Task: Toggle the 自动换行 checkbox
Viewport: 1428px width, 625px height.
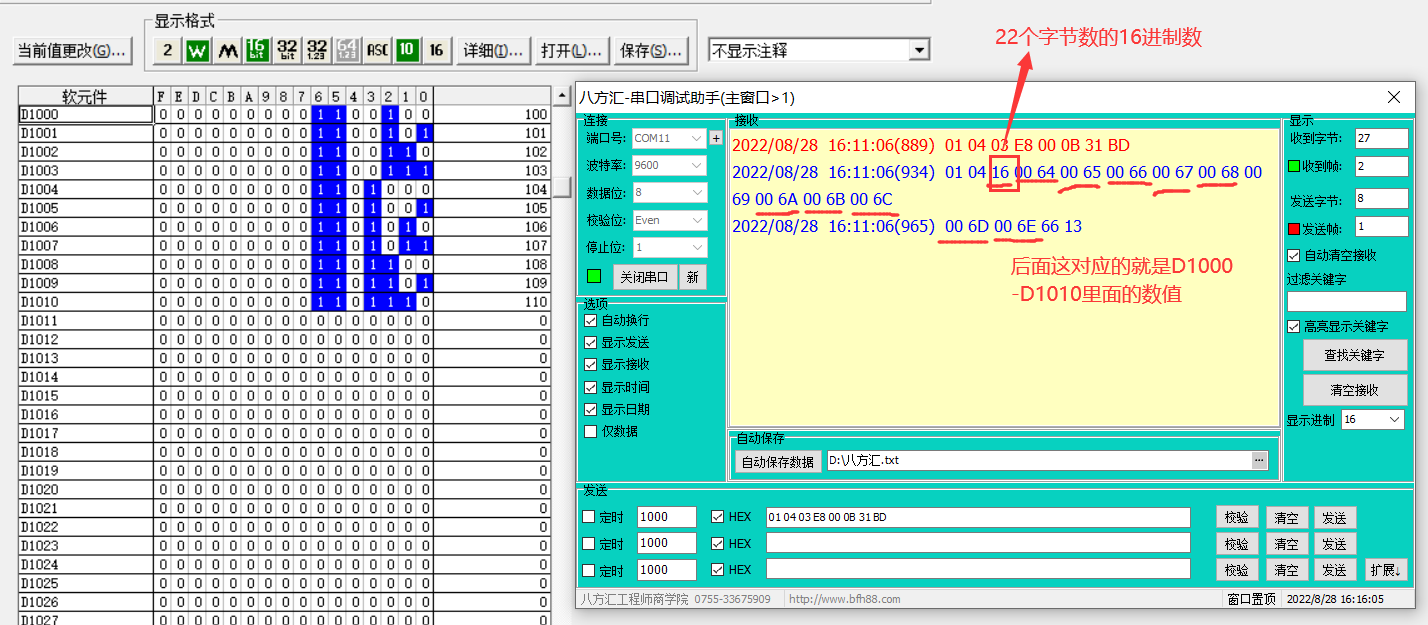Action: tap(591, 321)
